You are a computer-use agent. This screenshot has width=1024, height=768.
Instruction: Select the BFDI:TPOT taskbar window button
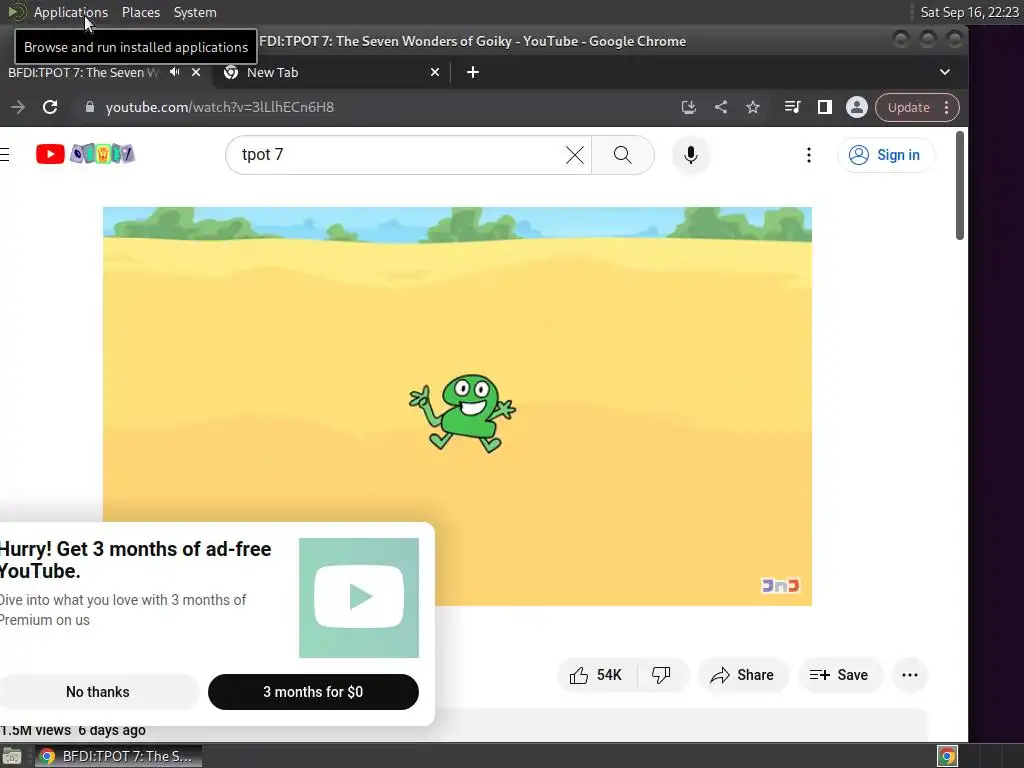click(118, 756)
